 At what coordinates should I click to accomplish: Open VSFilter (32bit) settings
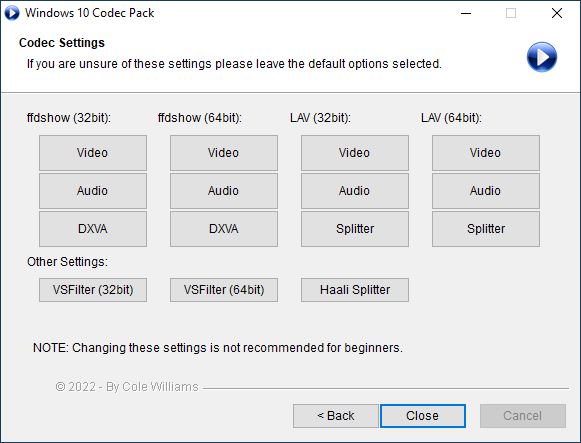pyautogui.click(x=93, y=290)
